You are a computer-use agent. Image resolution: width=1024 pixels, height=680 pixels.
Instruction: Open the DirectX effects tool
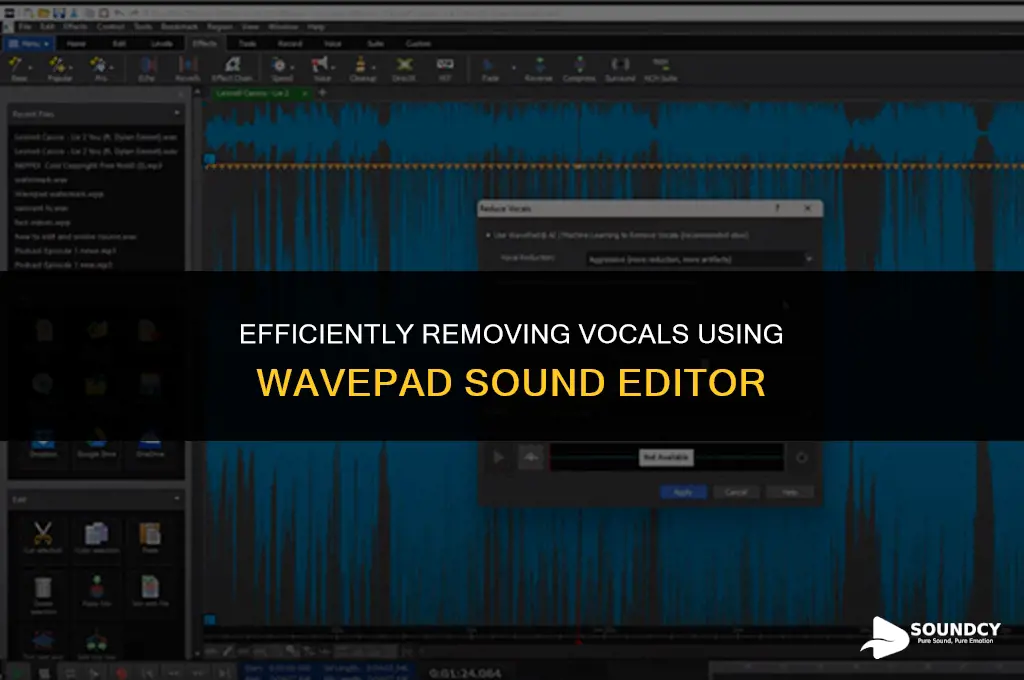404,69
